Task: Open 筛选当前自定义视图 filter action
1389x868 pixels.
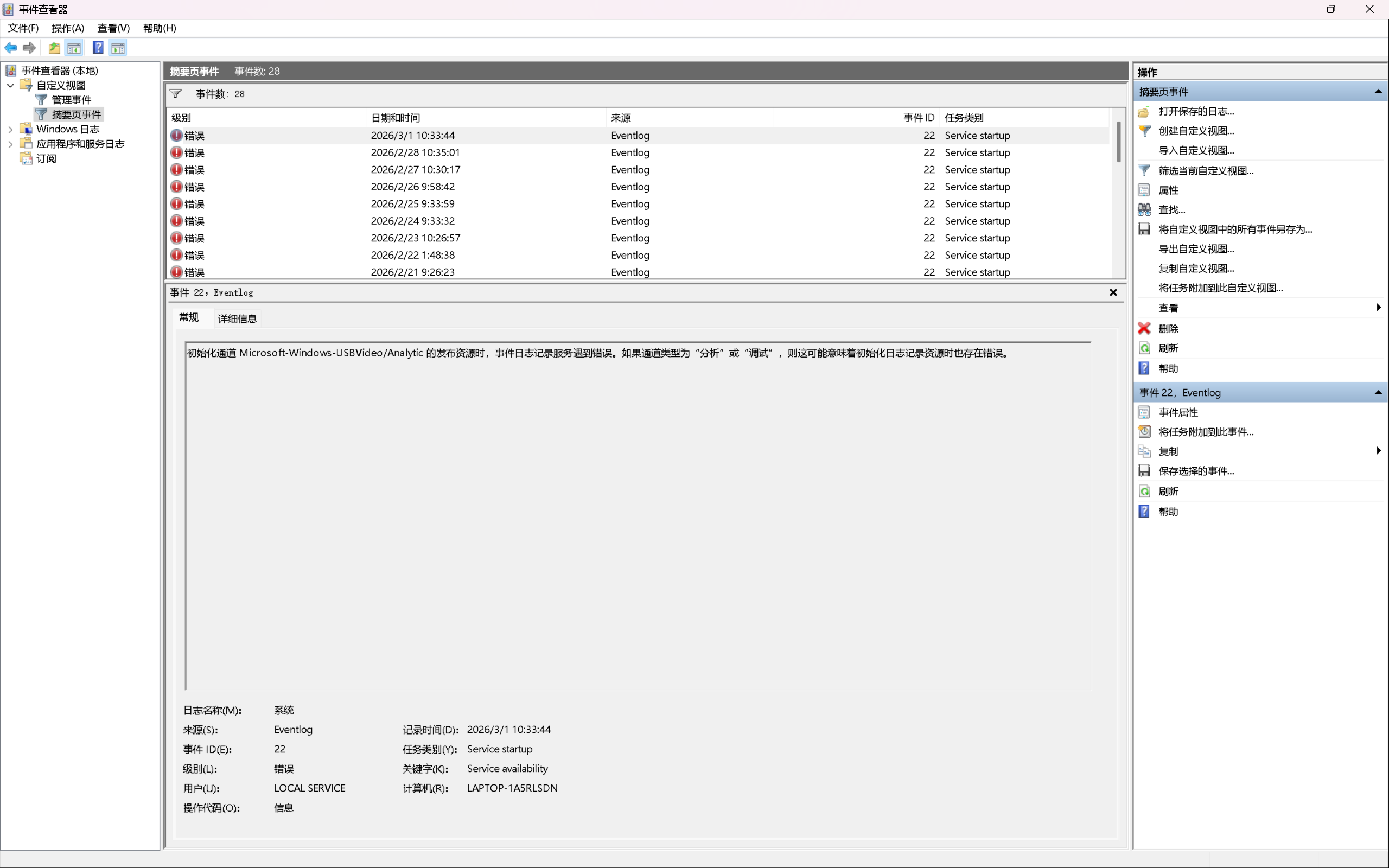Action: coord(1205,170)
